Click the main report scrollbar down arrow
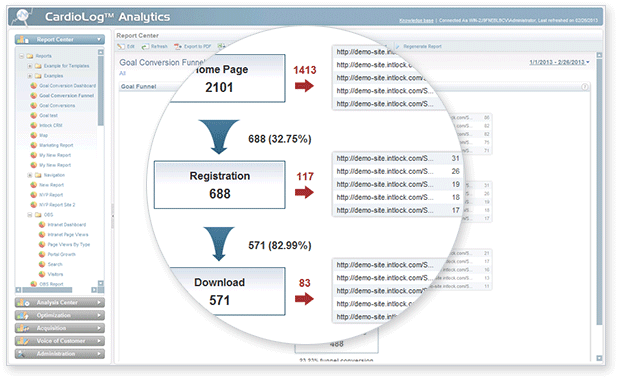 coord(599,358)
